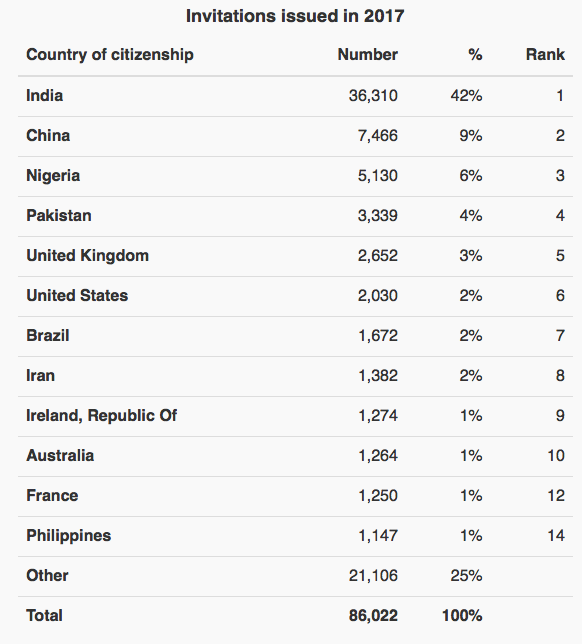Click China's invitation number 7,466
582x644 pixels.
coord(377,136)
